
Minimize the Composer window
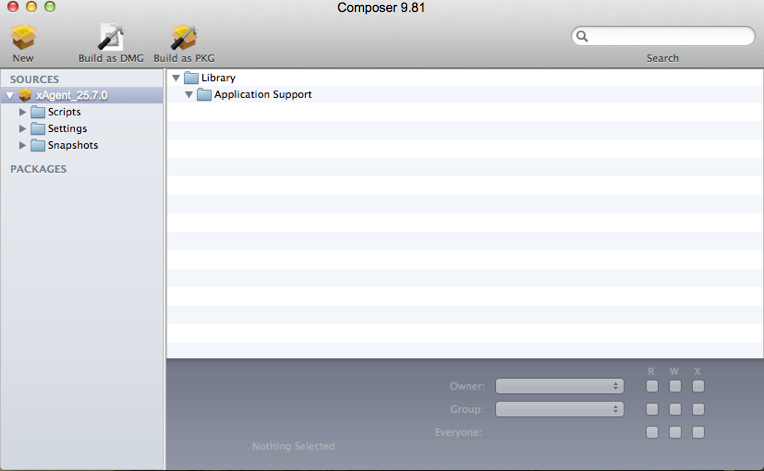pyautogui.click(x=31, y=6)
